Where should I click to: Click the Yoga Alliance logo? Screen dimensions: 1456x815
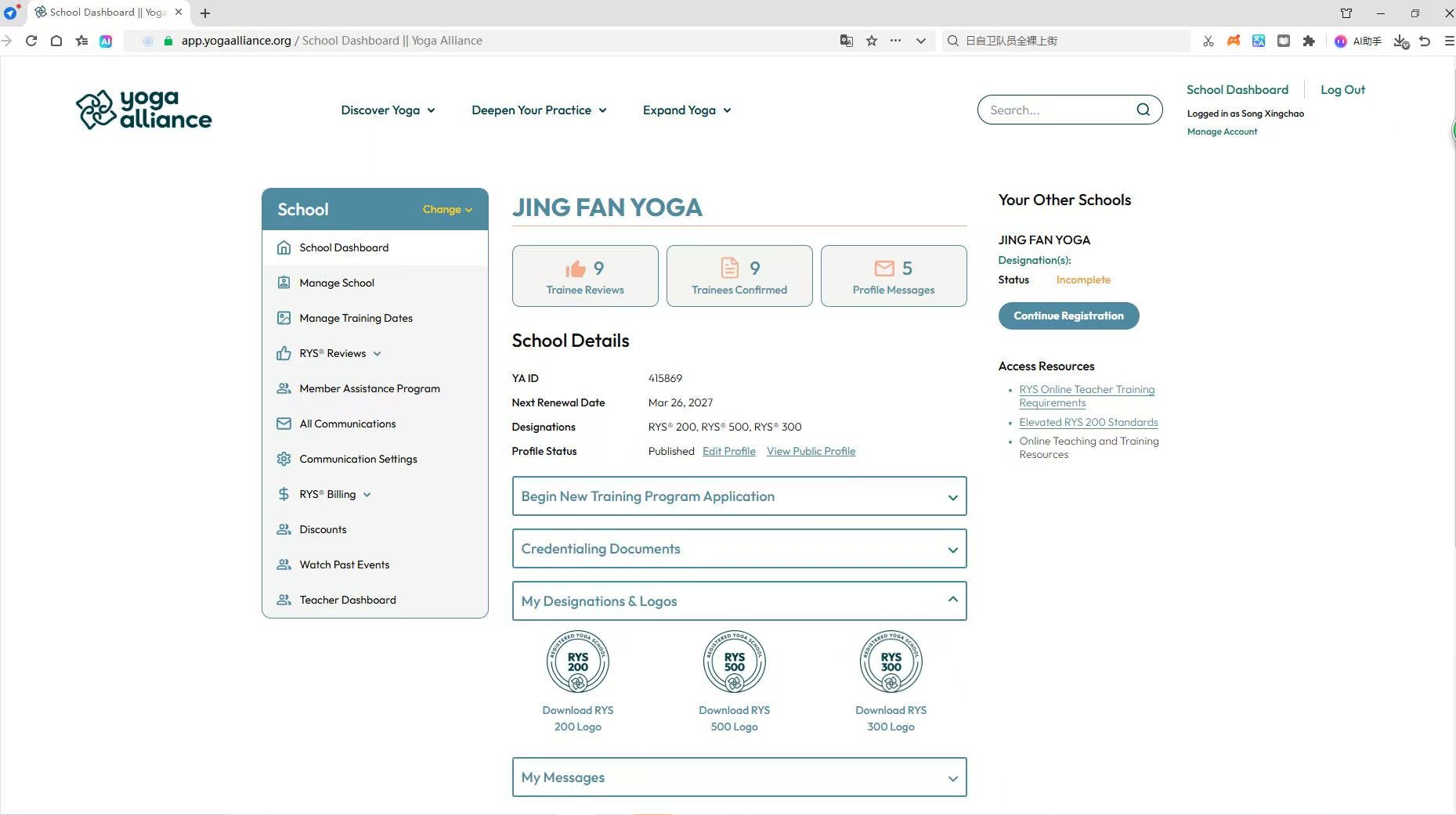[144, 110]
